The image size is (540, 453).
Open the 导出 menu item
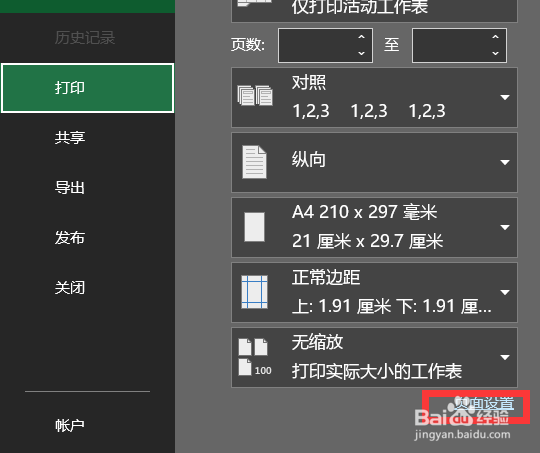70,188
